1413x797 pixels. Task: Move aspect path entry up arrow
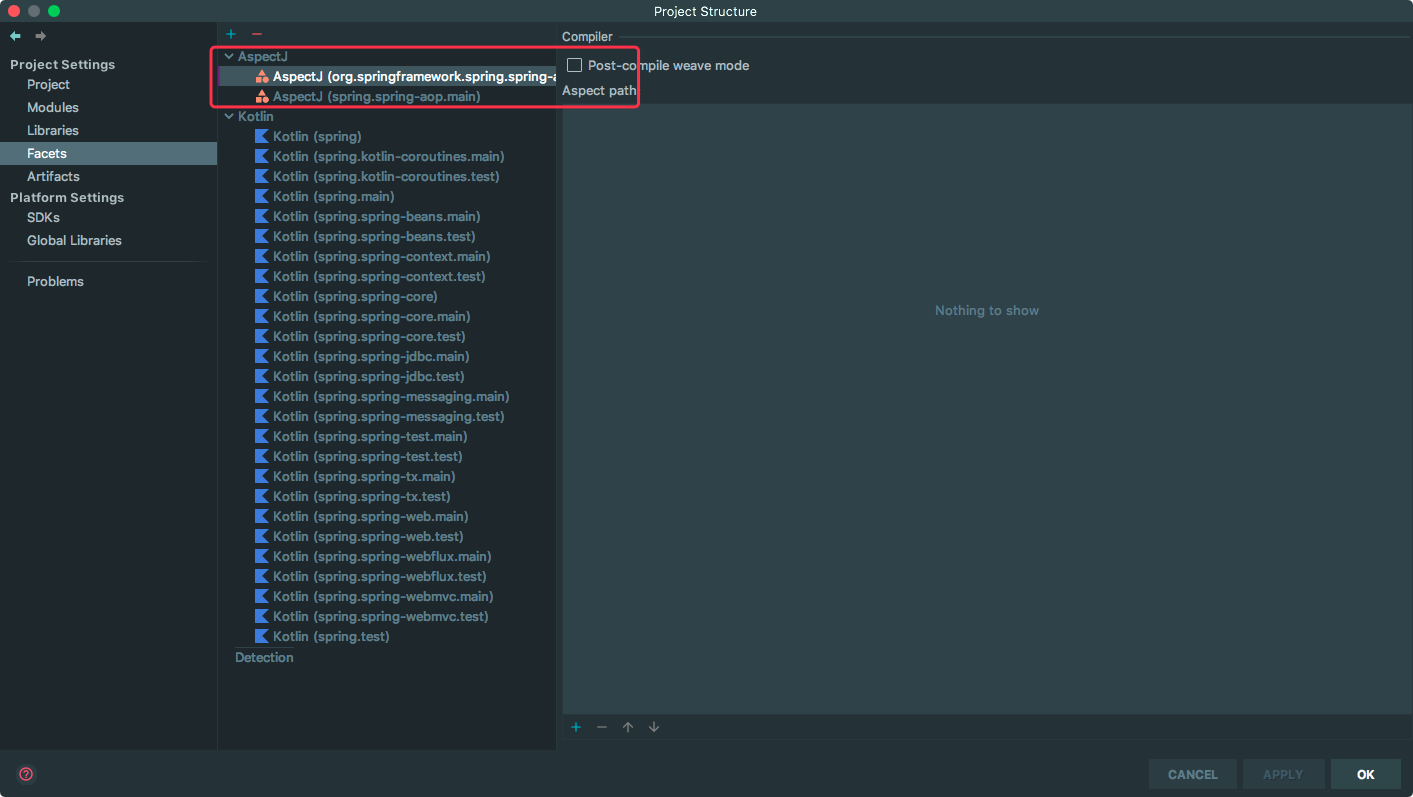pos(628,727)
